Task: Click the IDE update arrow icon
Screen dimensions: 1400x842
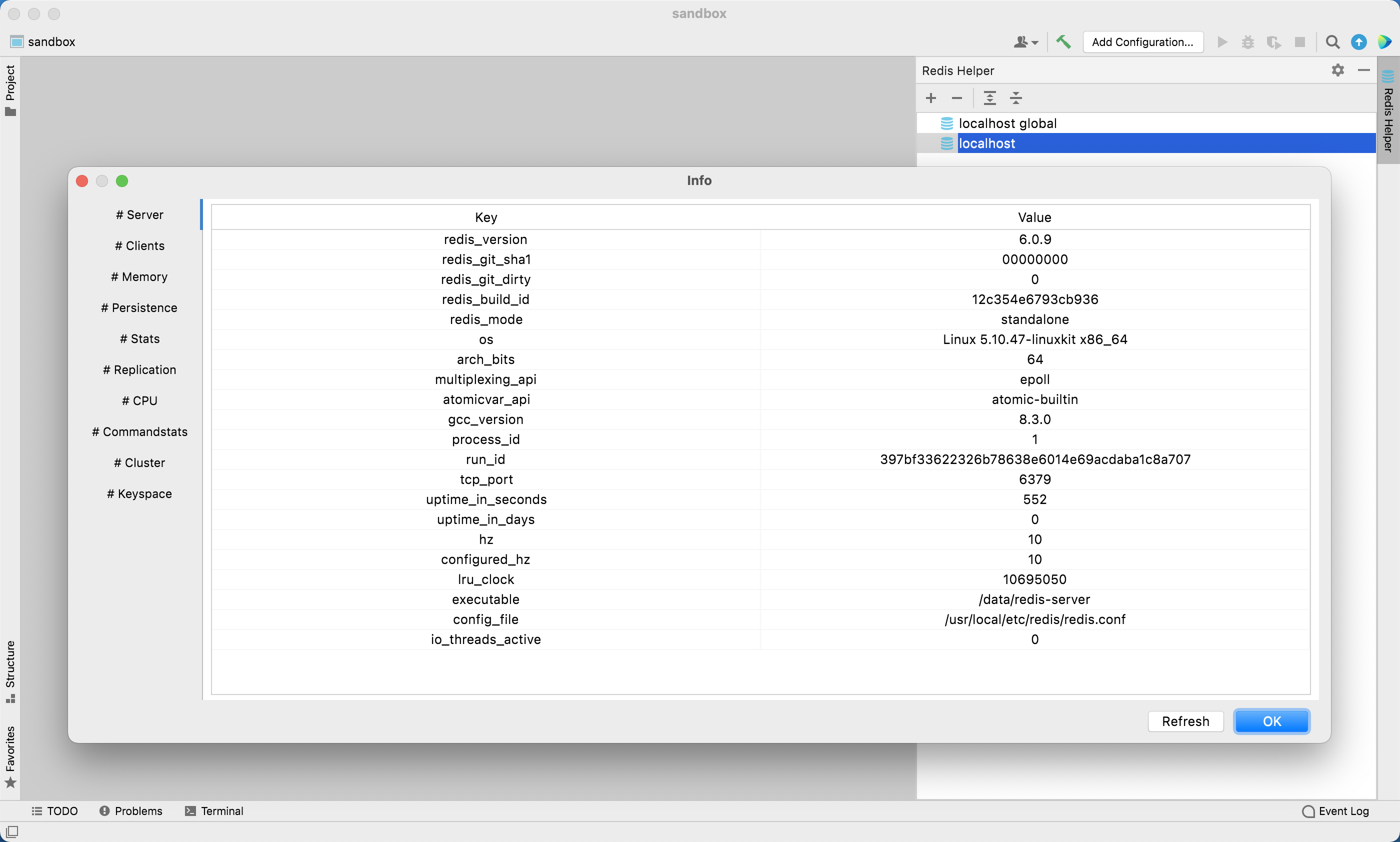Action: tap(1358, 41)
